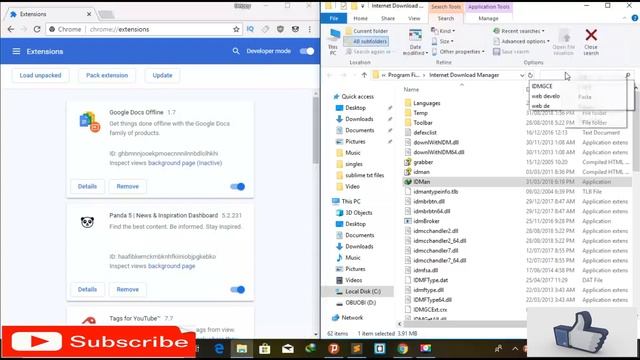Viewport: 640px width, 360px height.
Task: Open Google Docs Offline background page link
Action: click(185, 163)
